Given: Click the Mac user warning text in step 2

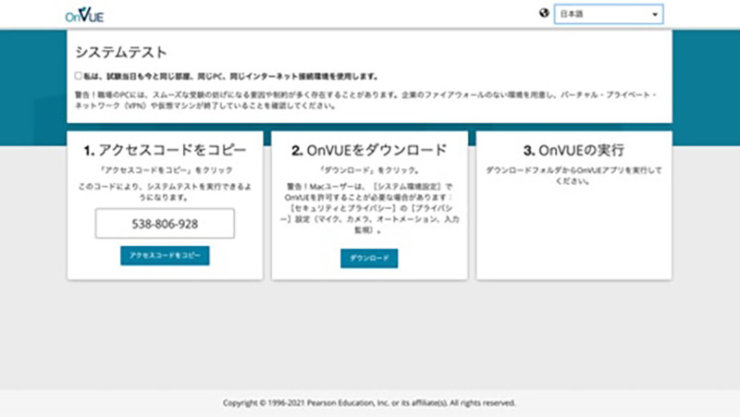Looking at the screenshot, I should tap(369, 208).
